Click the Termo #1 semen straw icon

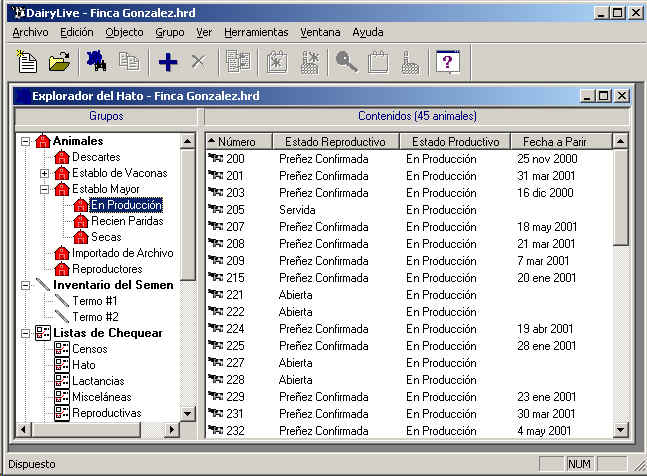[62, 301]
